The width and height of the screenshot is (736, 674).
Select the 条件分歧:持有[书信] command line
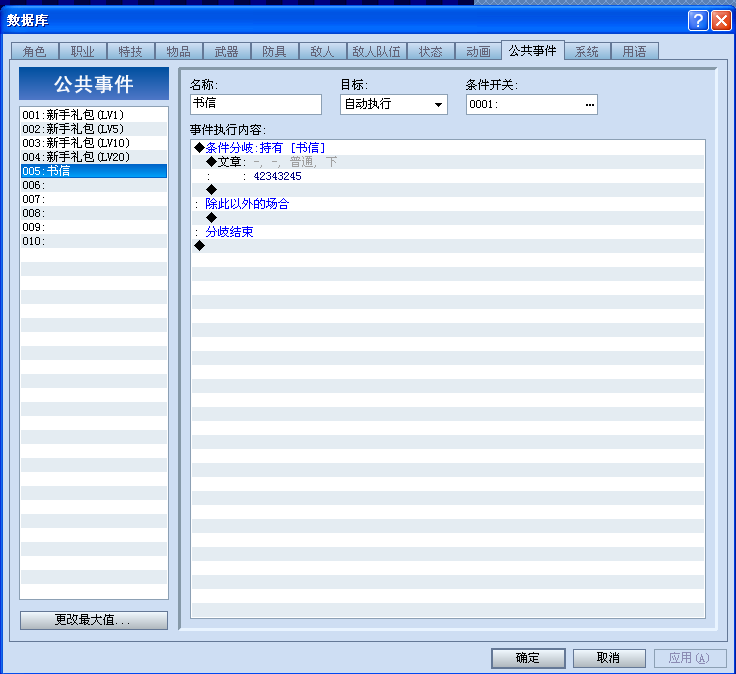point(448,148)
